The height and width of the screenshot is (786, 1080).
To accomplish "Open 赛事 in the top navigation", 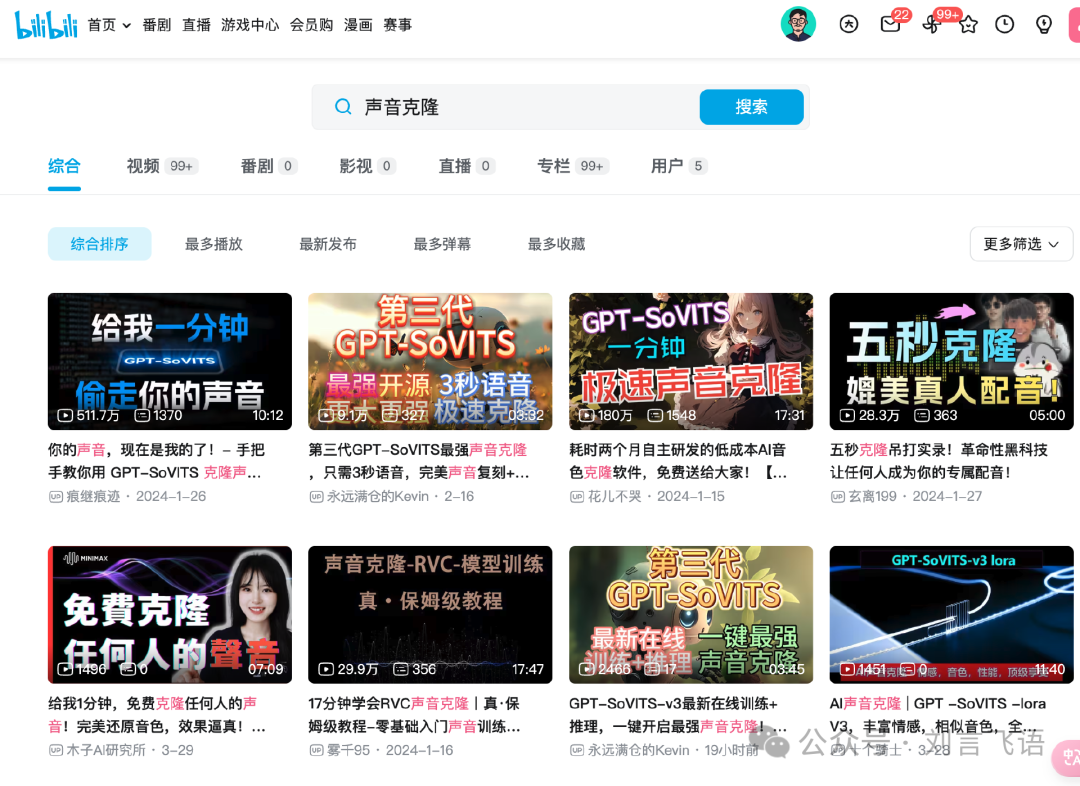I will [397, 25].
